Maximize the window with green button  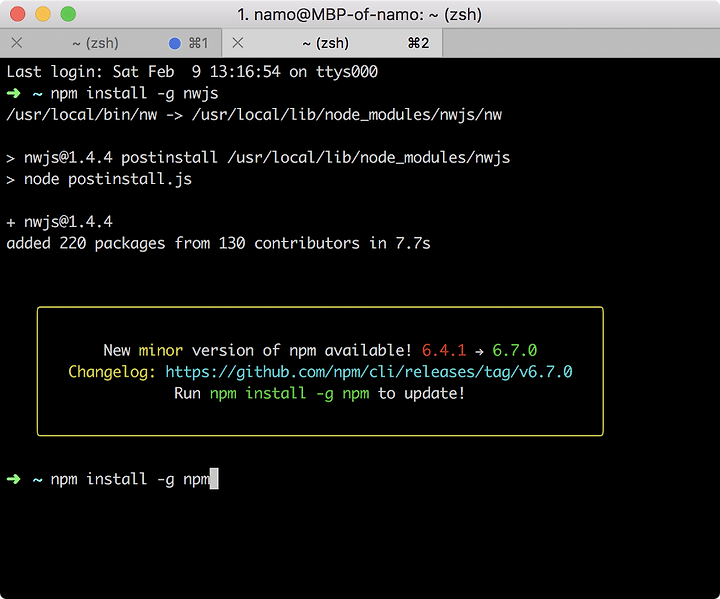(68, 14)
